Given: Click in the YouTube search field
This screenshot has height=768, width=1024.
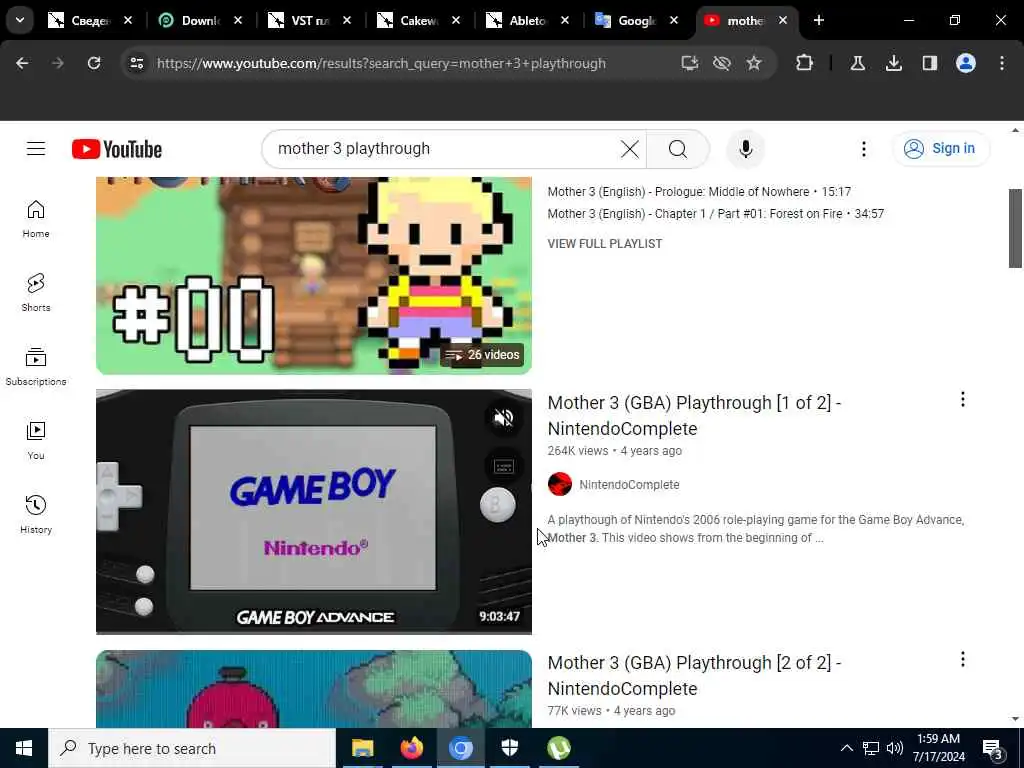Looking at the screenshot, I should pos(444,149).
